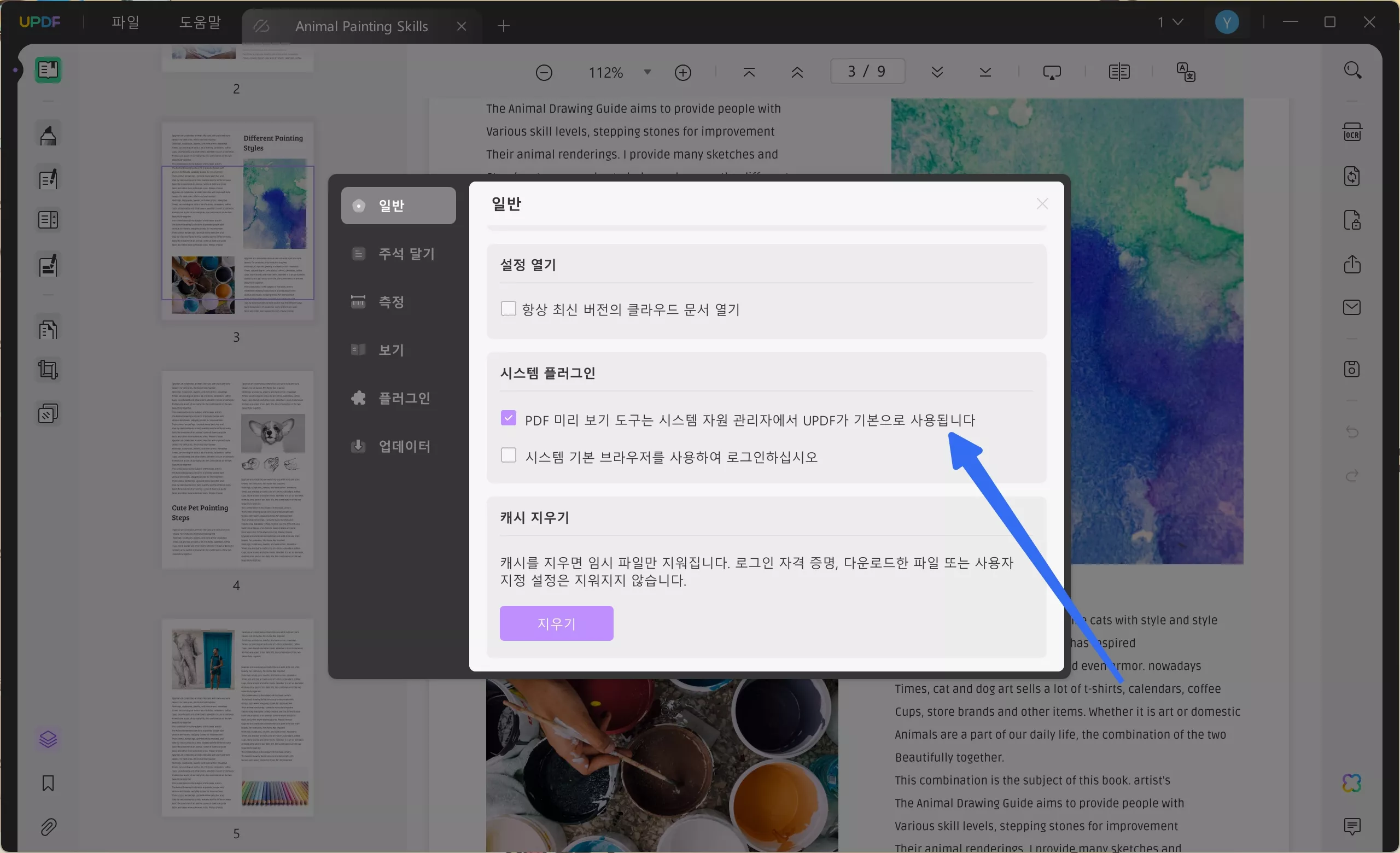This screenshot has width=1400, height=853.
Task: Open the Attachments paperclip icon
Action: [48, 827]
